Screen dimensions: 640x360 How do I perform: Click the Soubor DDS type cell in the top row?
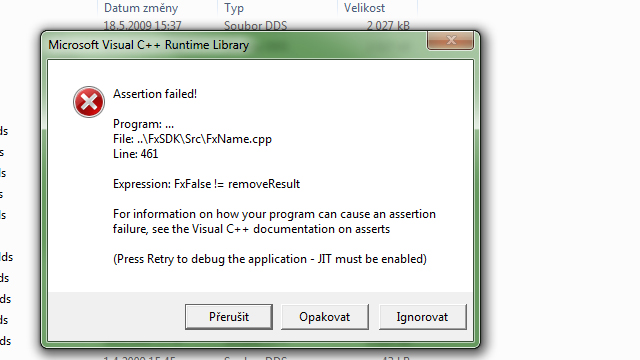[255, 26]
